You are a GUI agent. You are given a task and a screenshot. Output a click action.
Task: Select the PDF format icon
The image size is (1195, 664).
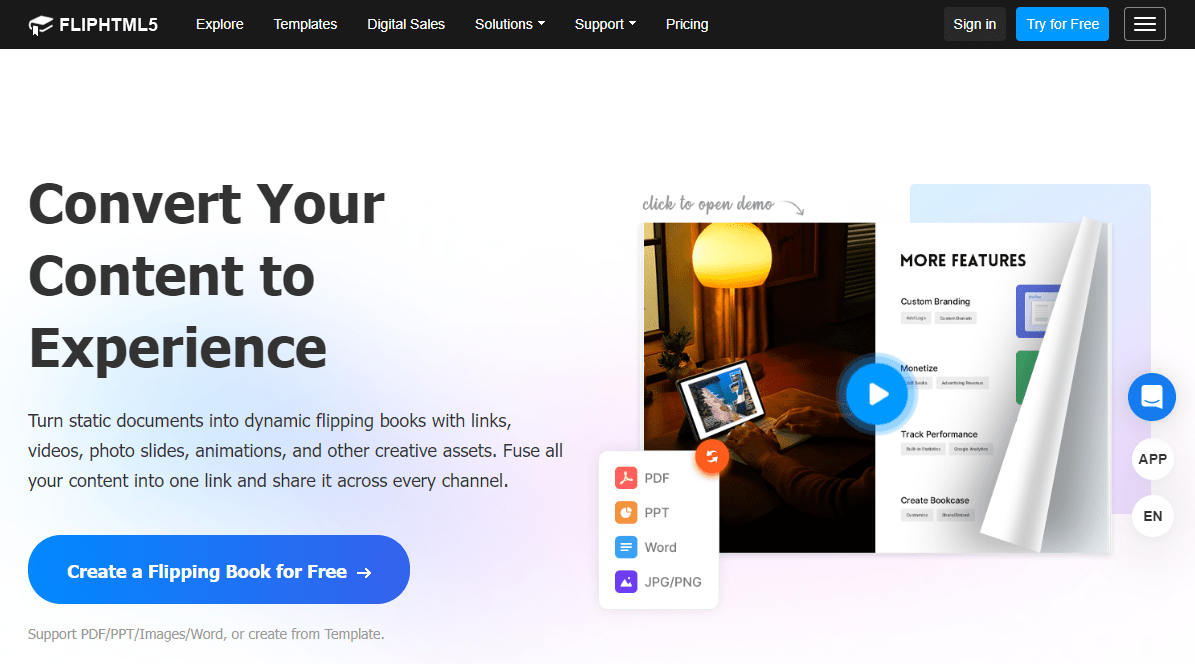click(627, 478)
